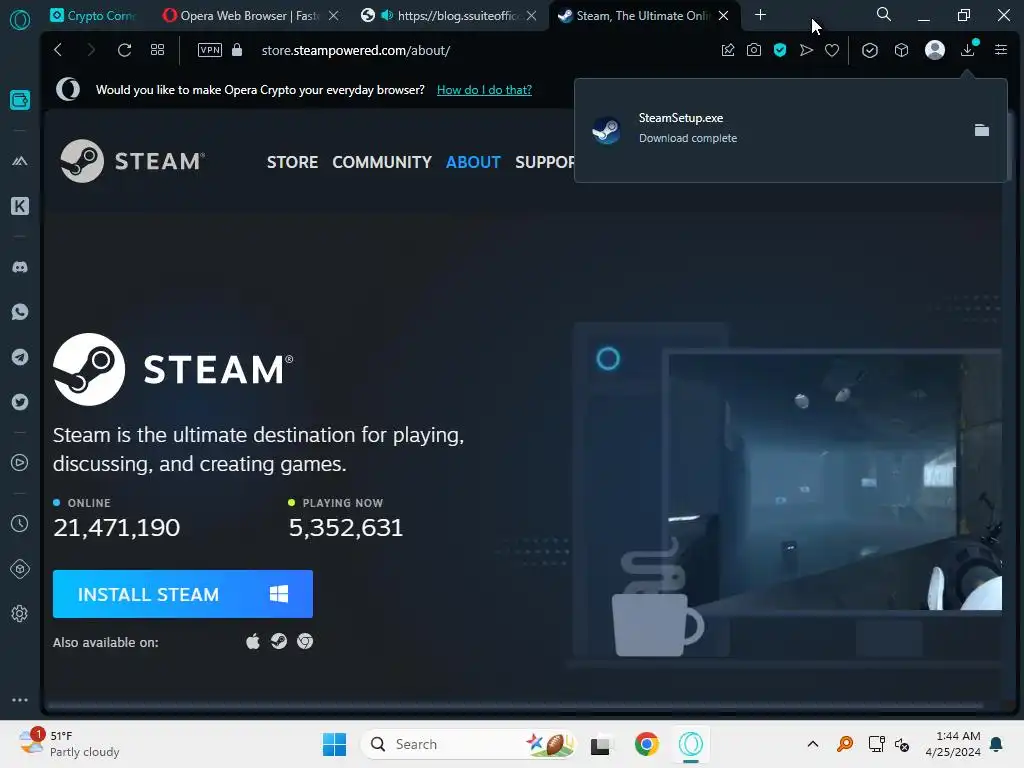Viewport: 1024px width, 768px height.
Task: Switch to Crypto Corner tab
Action: click(x=92, y=16)
